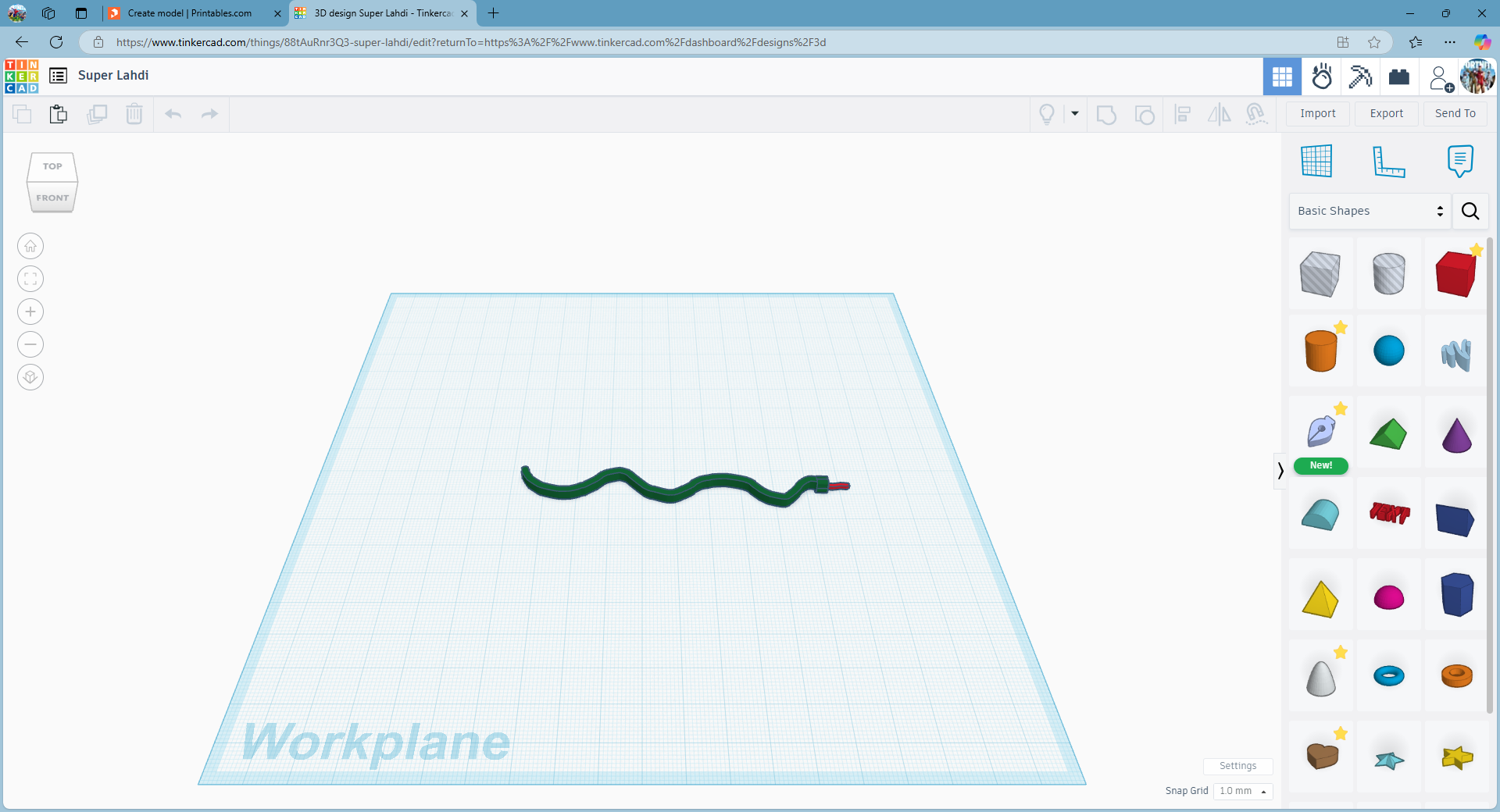
Task: Redo the last action
Action: point(209,114)
